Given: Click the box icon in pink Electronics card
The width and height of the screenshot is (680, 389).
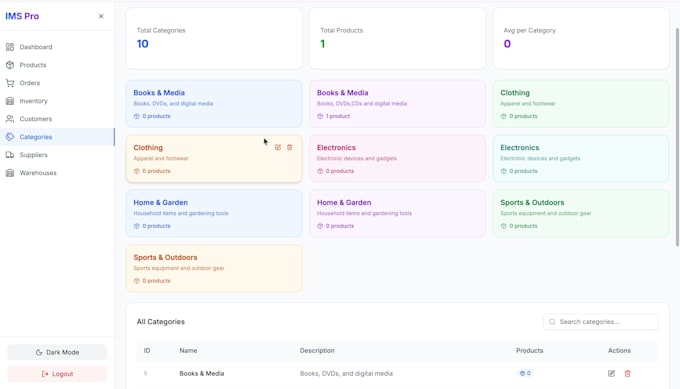Looking at the screenshot, I should 320,171.
